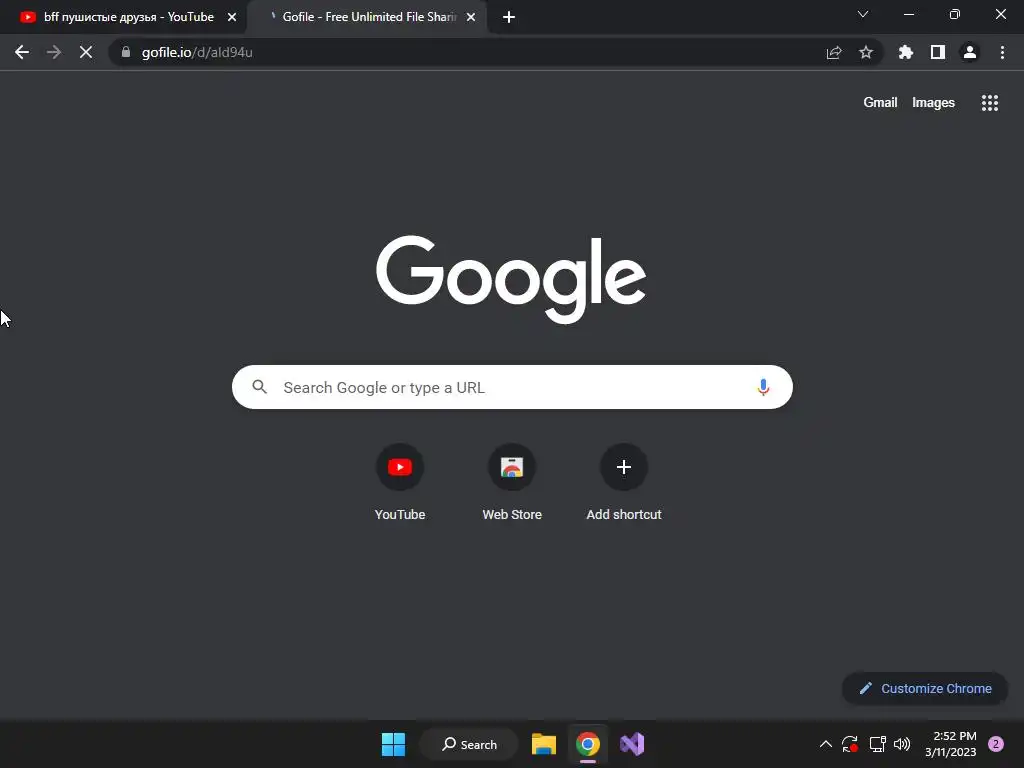Click the padlock site info icon
The width and height of the screenshot is (1024, 768).
point(126,52)
